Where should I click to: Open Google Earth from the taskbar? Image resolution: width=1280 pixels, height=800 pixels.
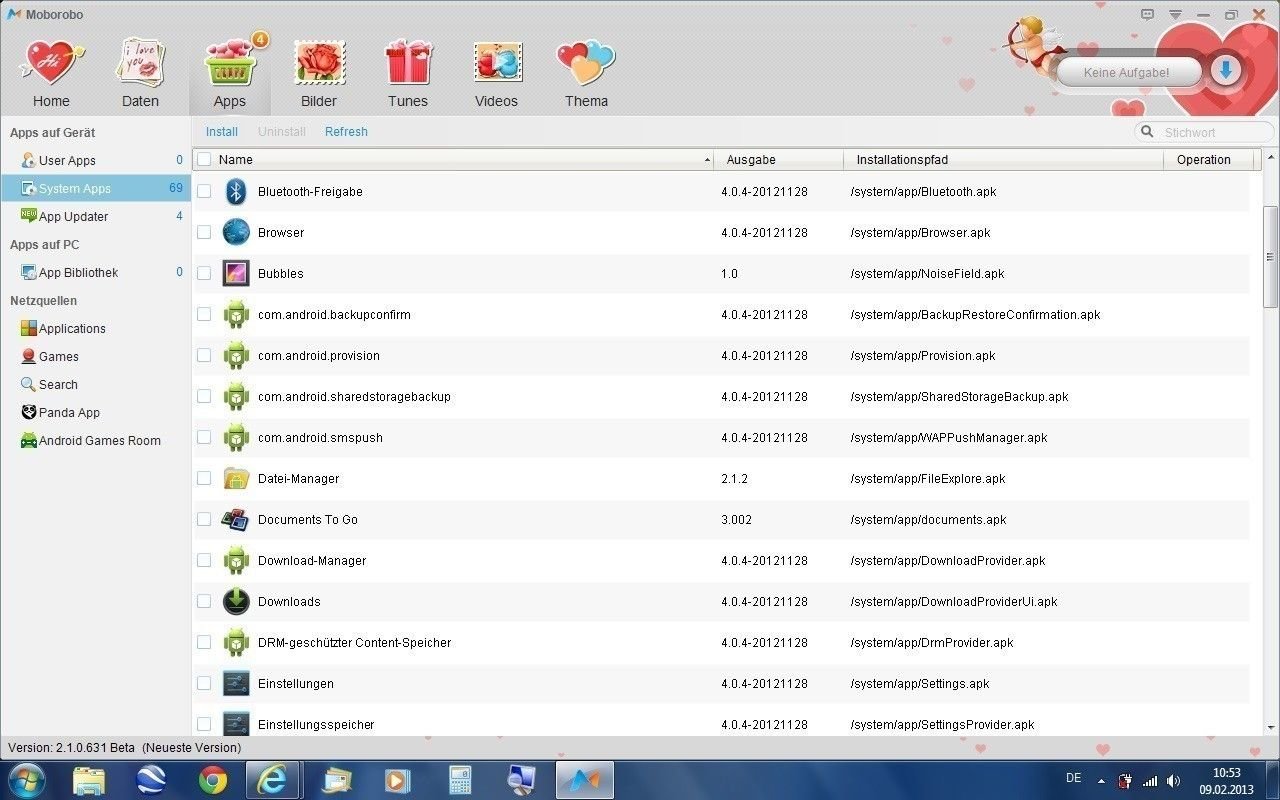click(x=151, y=779)
